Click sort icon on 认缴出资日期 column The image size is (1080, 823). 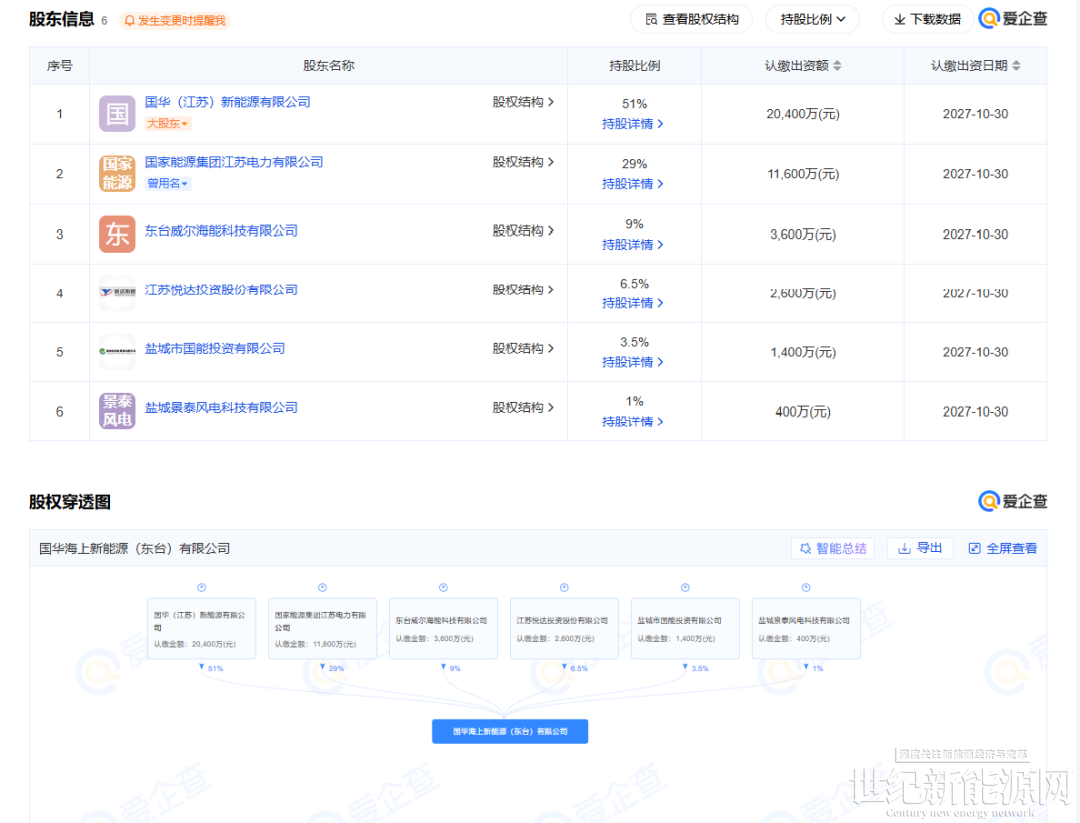(x=1016, y=66)
